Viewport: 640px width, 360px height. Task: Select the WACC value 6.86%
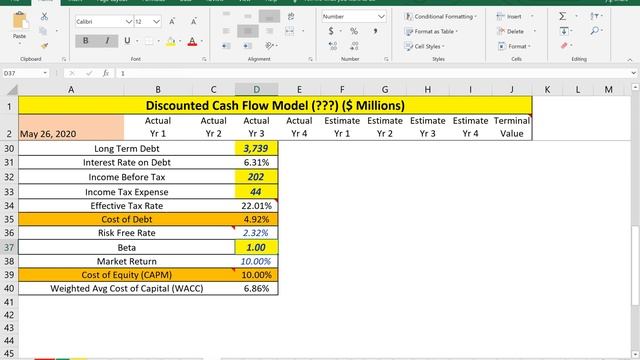(x=256, y=289)
